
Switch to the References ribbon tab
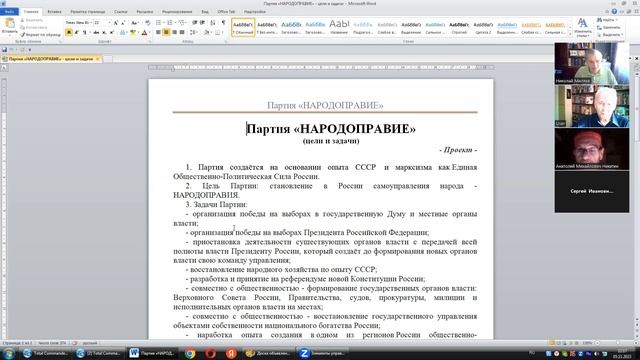(120, 12)
